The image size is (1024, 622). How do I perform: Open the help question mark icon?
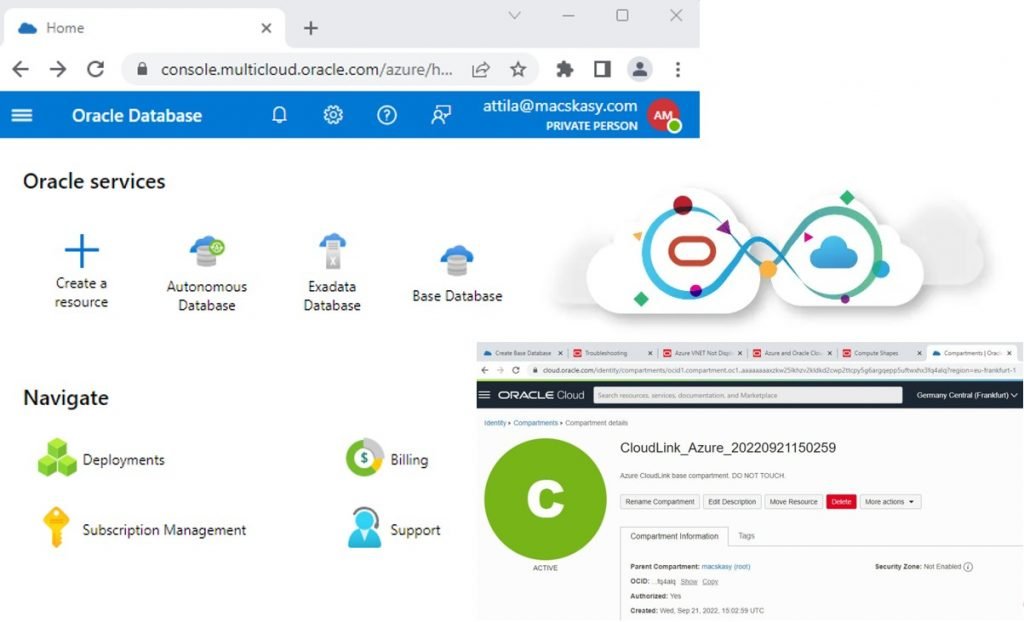coord(387,115)
